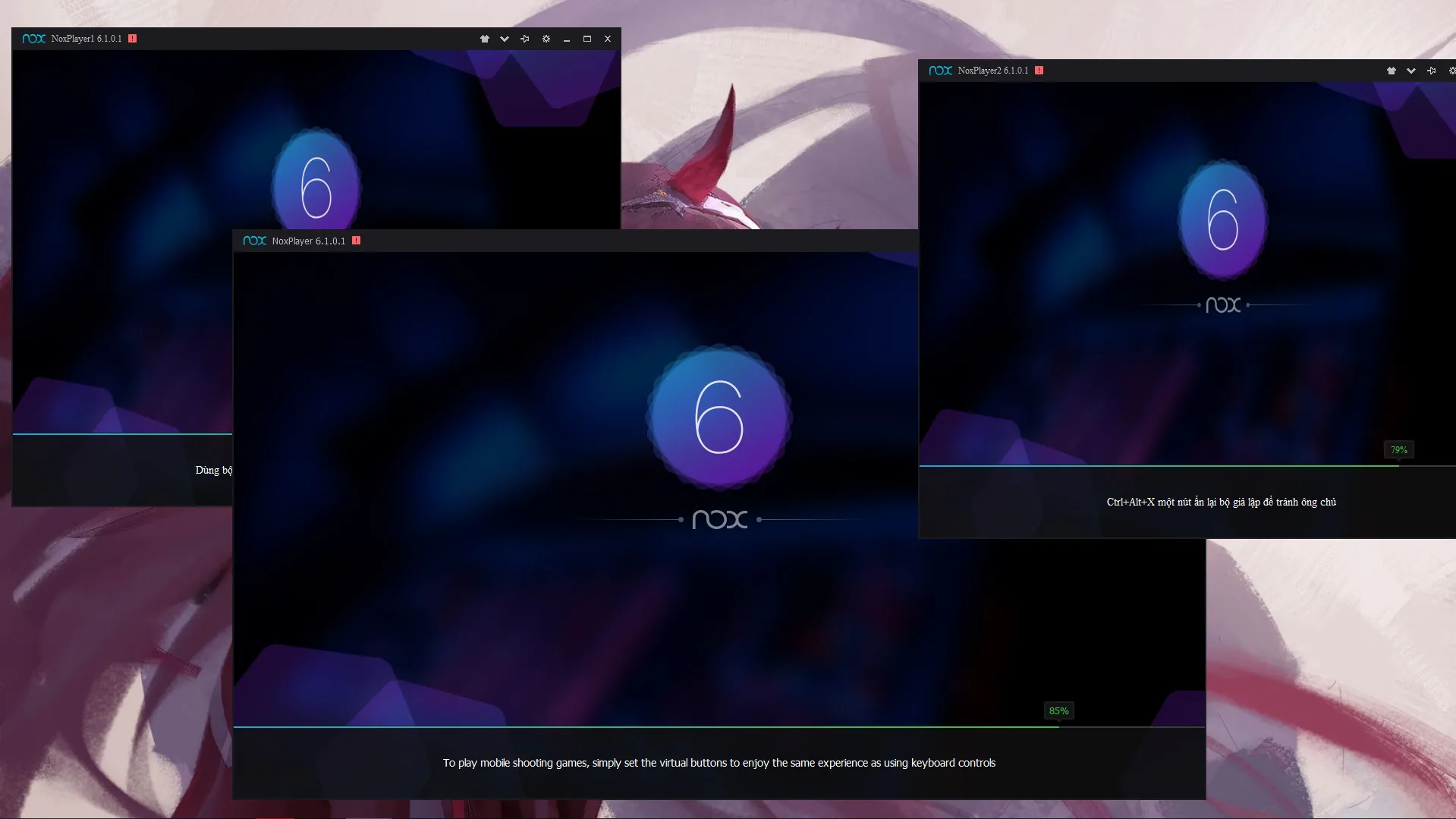Open NoxPlayer1 system settings gear
Viewport: 1456px width, 819px height.
click(x=546, y=39)
